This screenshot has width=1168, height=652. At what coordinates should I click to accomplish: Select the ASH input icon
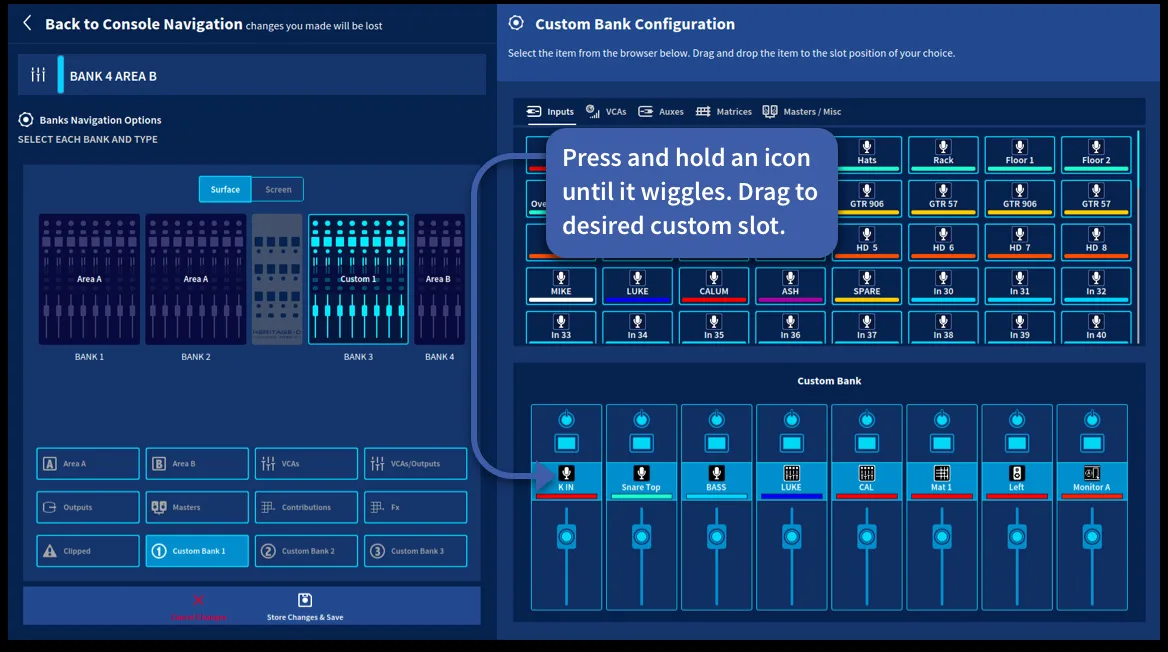click(x=790, y=285)
